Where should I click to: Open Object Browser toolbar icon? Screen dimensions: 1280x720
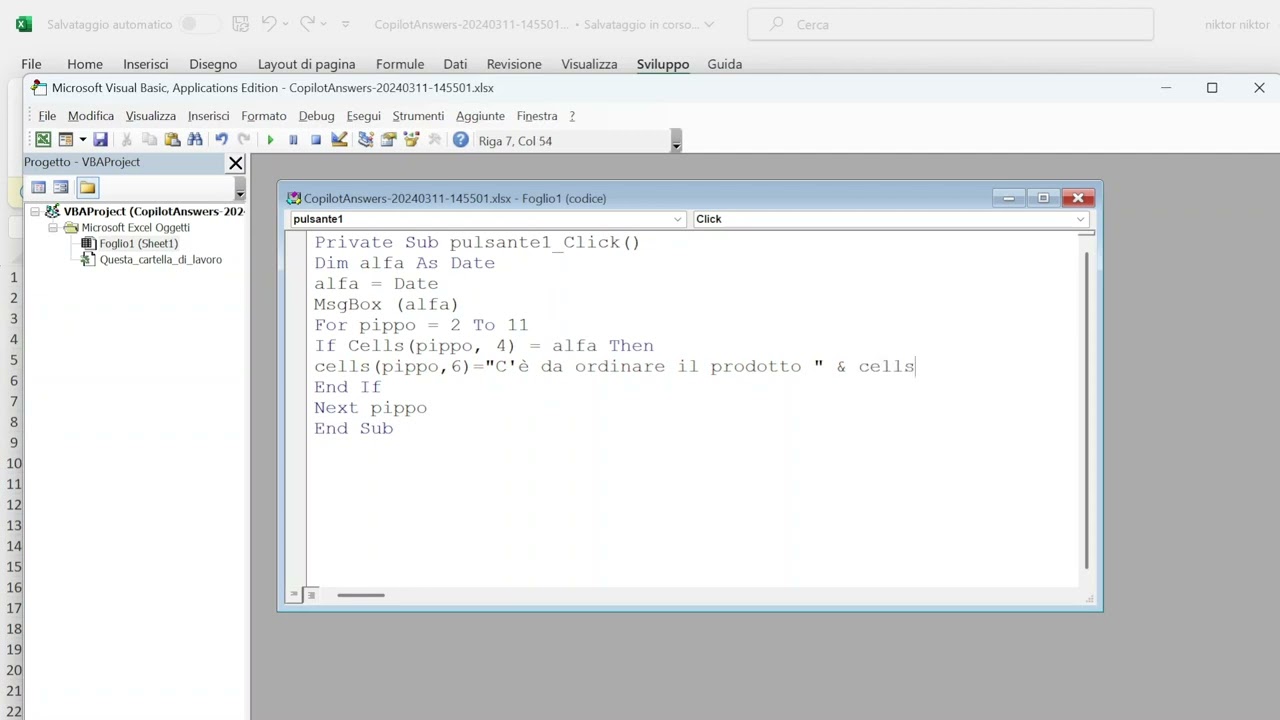tap(412, 140)
